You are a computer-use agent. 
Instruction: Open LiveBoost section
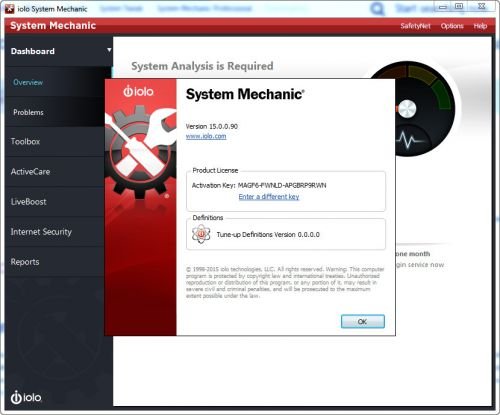pos(28,202)
